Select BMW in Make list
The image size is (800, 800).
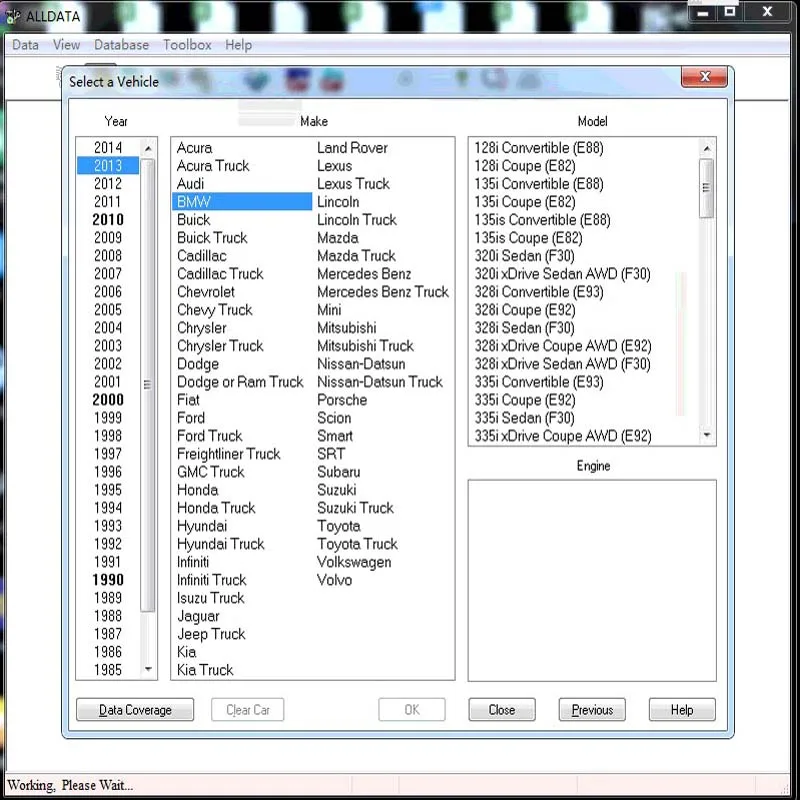click(x=242, y=202)
